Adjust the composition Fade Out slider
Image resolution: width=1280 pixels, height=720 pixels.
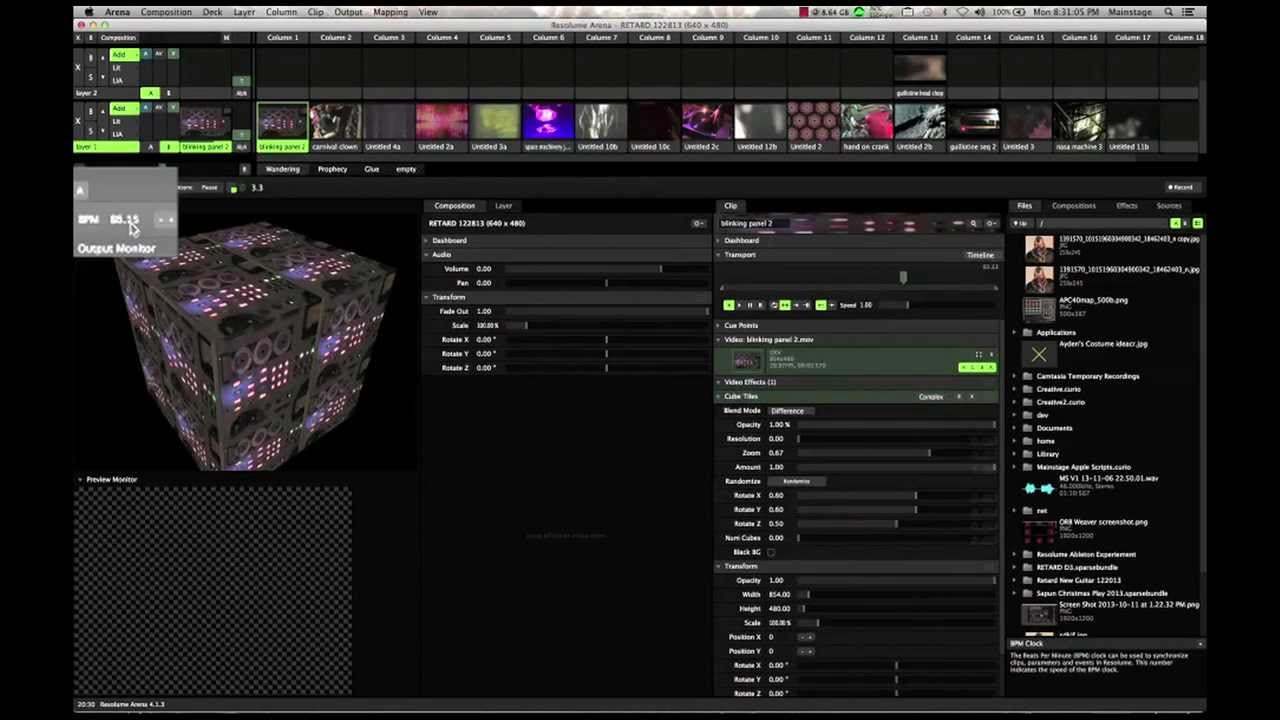coord(606,311)
